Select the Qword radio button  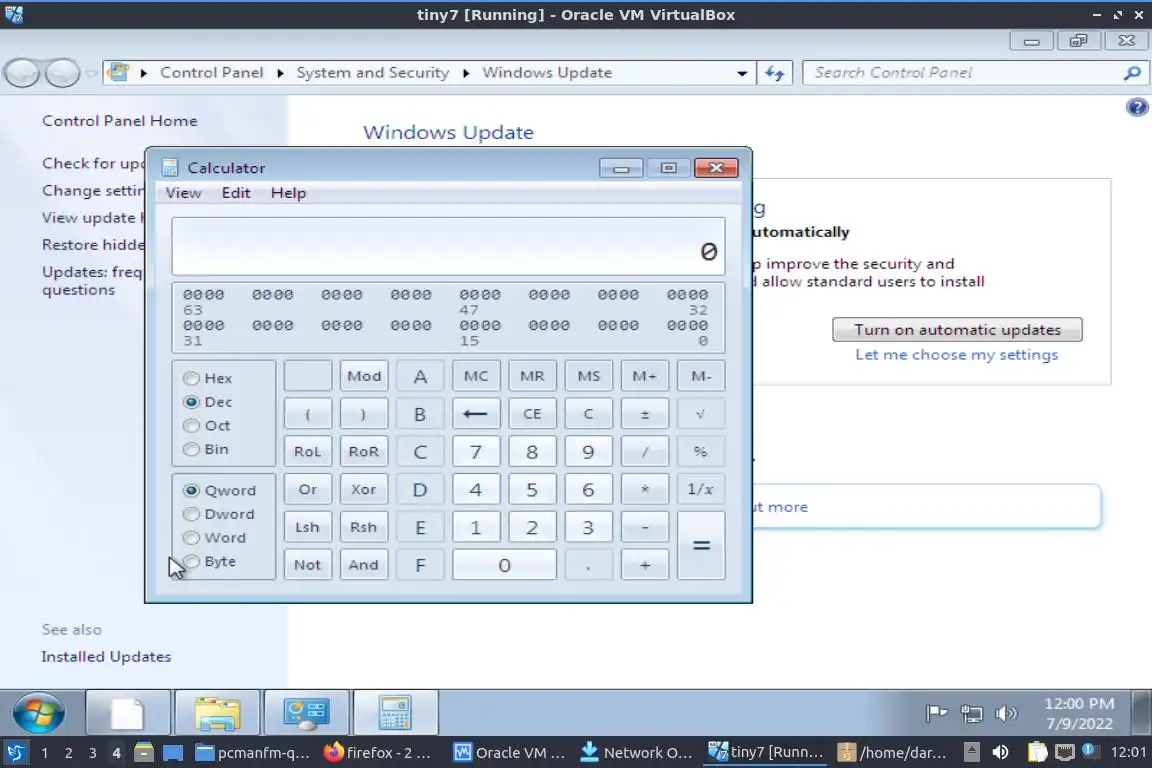point(192,490)
